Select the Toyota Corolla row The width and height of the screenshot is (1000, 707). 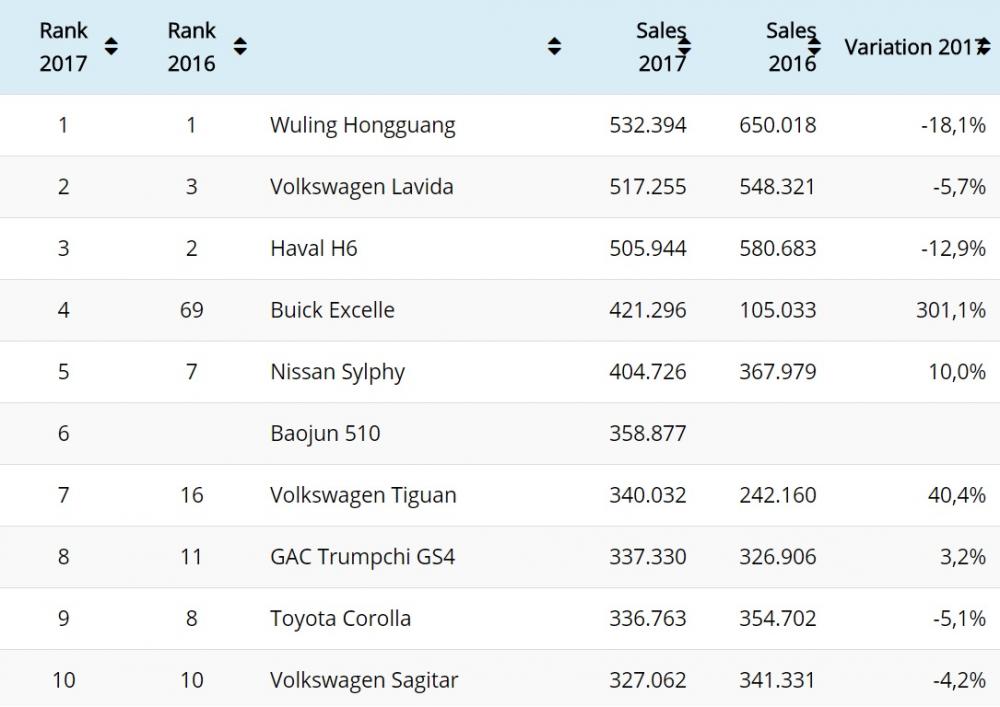pos(340,618)
